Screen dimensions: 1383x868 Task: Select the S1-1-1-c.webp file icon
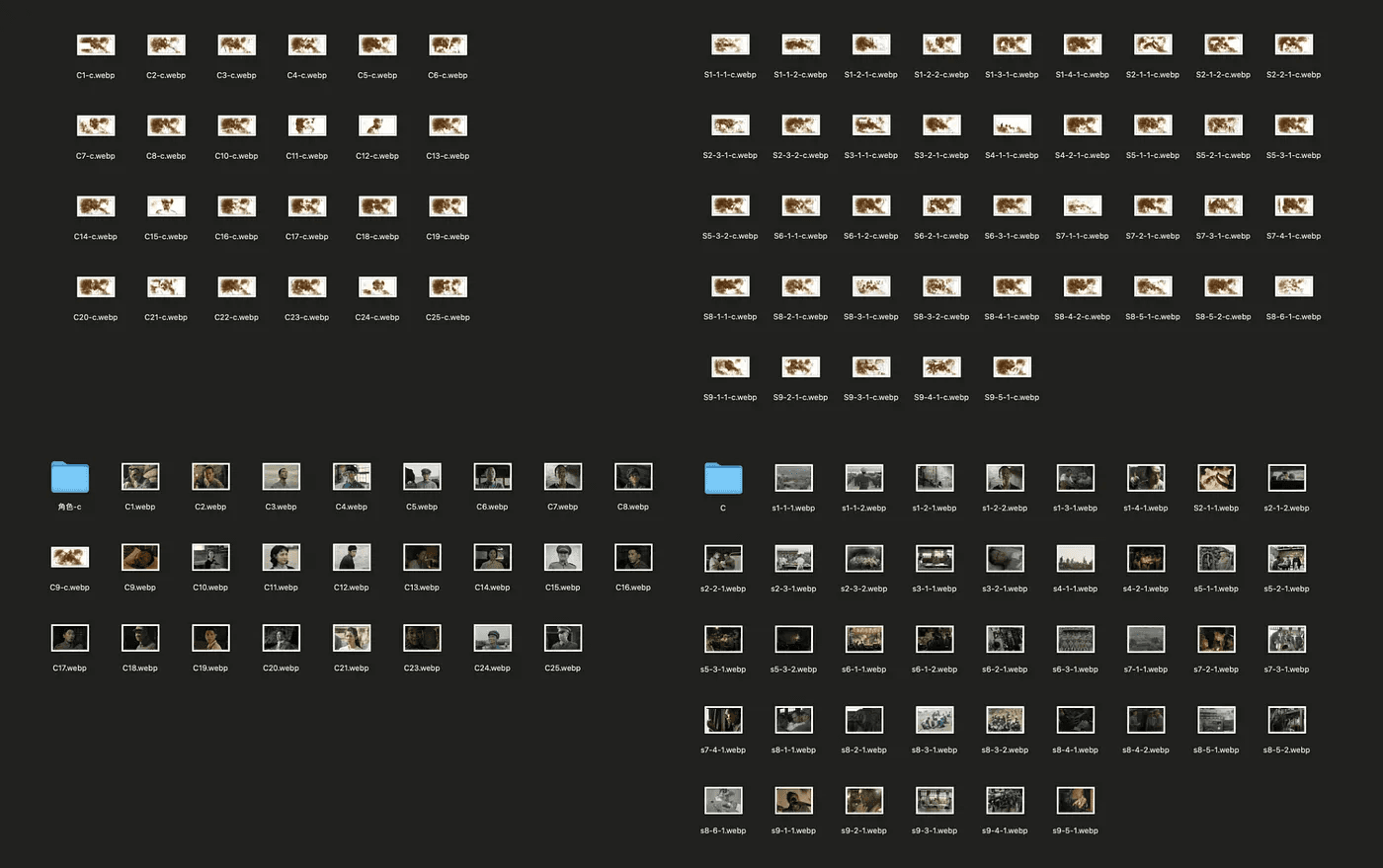click(x=730, y=44)
